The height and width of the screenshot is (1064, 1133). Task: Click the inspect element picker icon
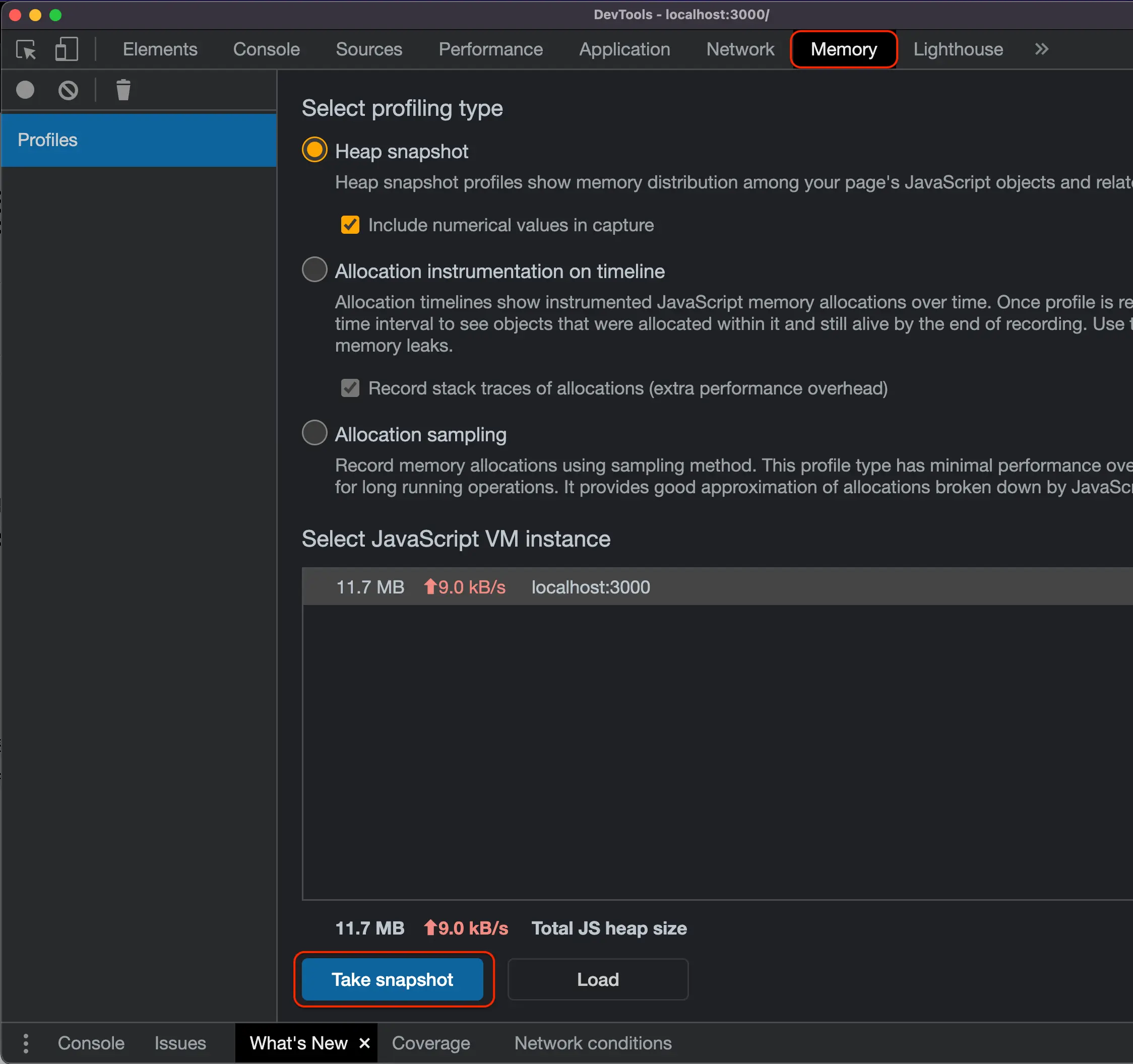26,49
